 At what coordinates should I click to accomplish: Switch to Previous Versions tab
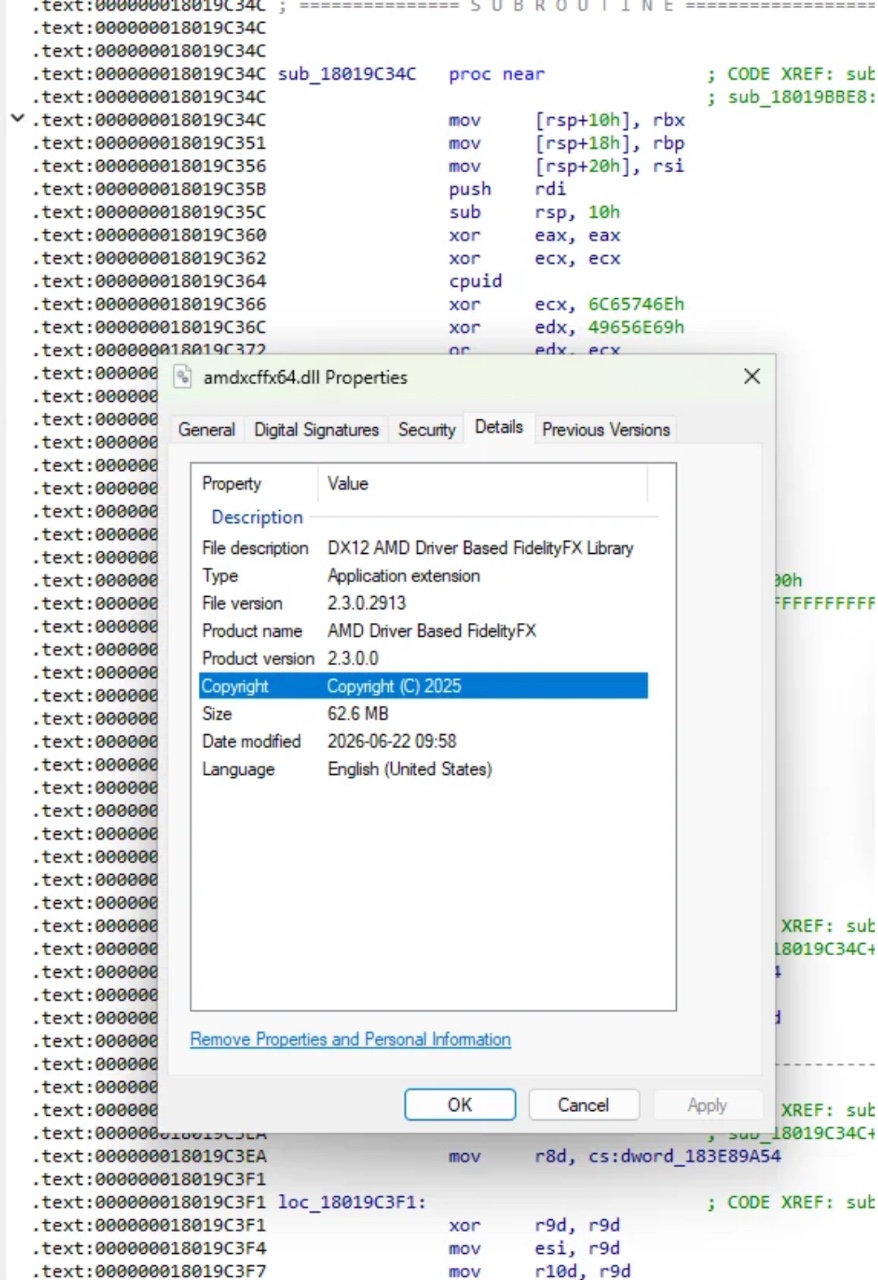click(x=606, y=429)
